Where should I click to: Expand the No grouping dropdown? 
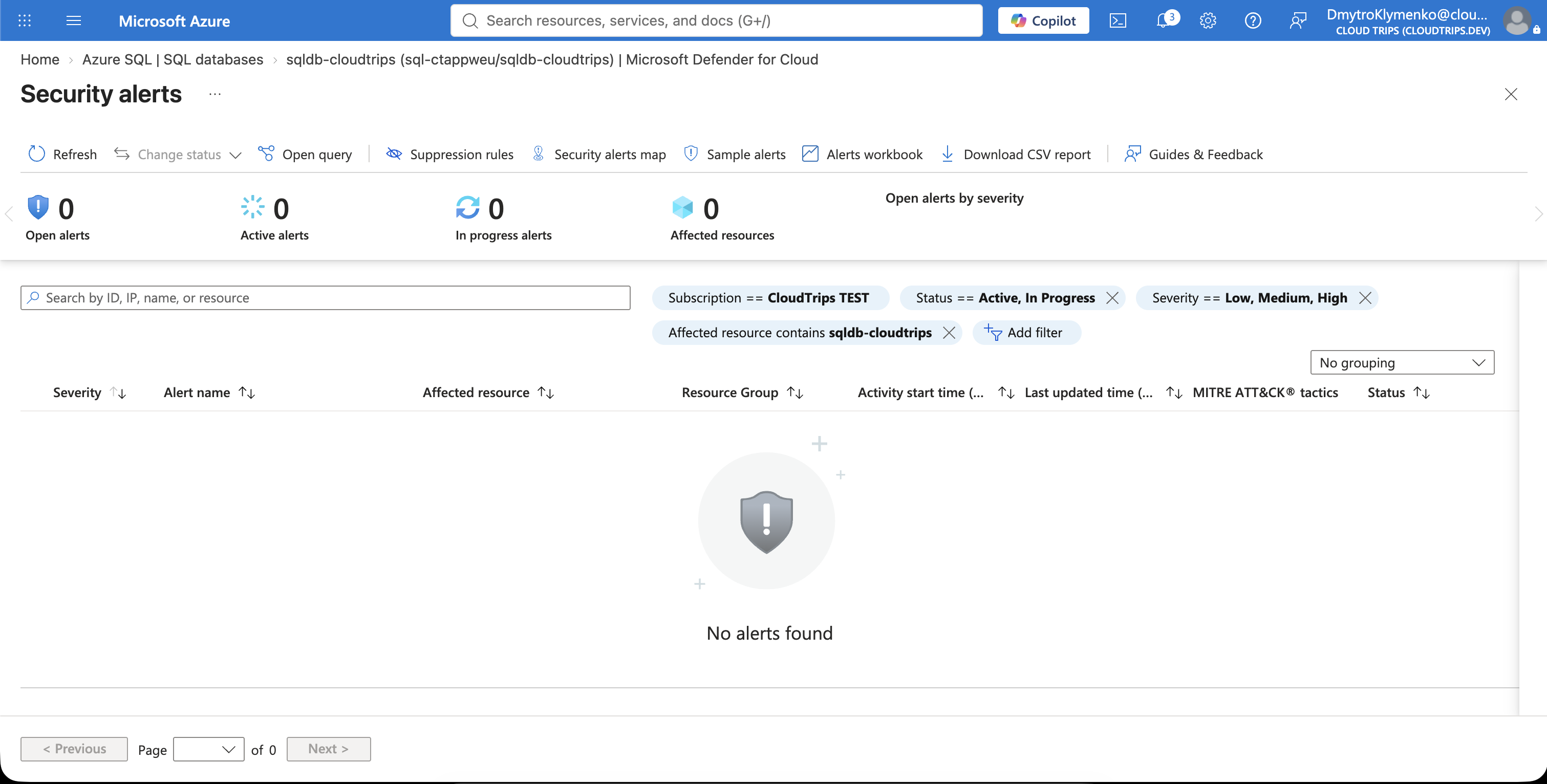tap(1402, 363)
